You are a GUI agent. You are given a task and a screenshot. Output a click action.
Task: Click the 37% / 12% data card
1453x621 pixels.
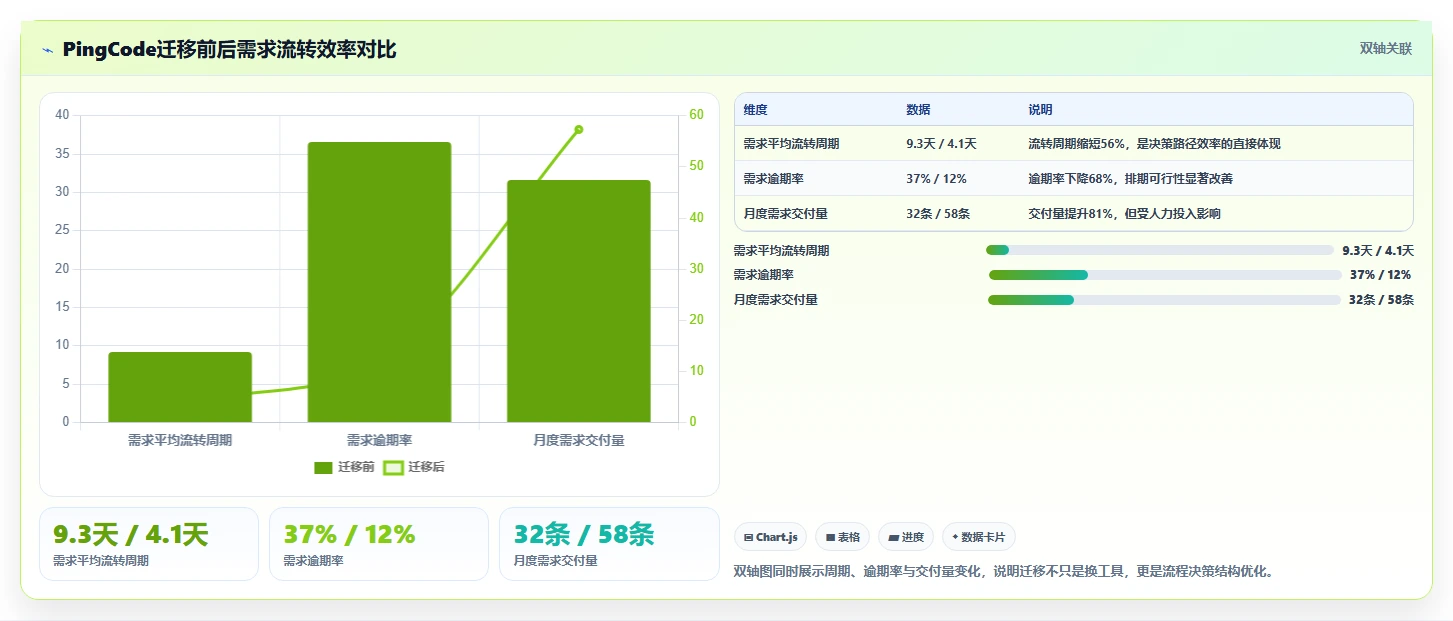pyautogui.click(x=379, y=544)
